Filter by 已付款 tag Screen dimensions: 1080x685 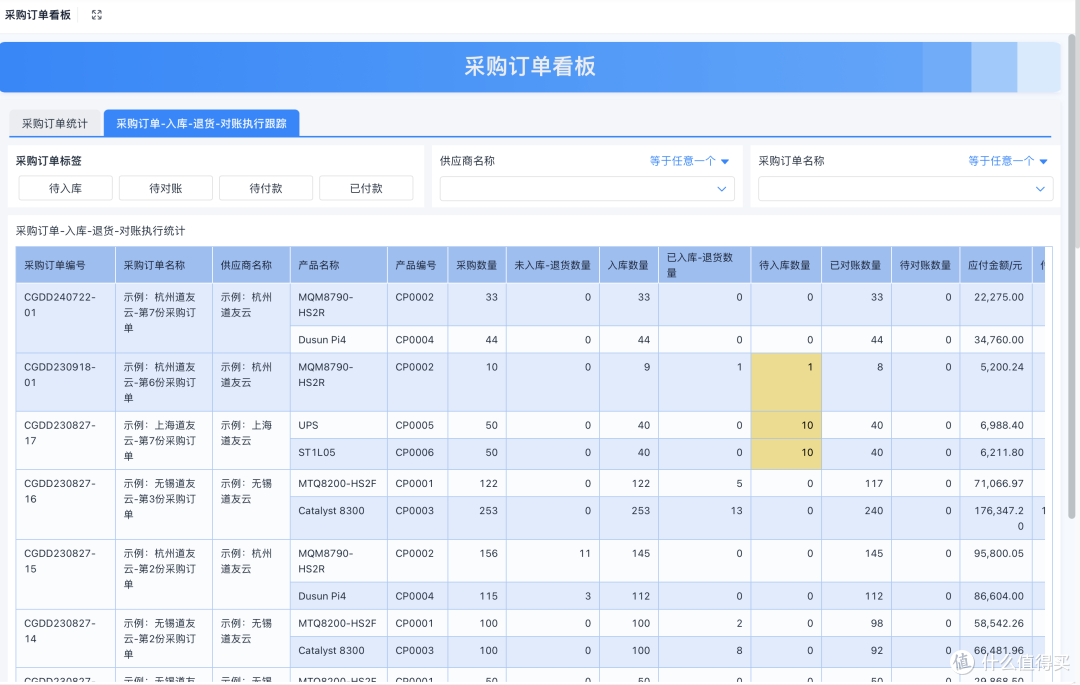[x=366, y=188]
